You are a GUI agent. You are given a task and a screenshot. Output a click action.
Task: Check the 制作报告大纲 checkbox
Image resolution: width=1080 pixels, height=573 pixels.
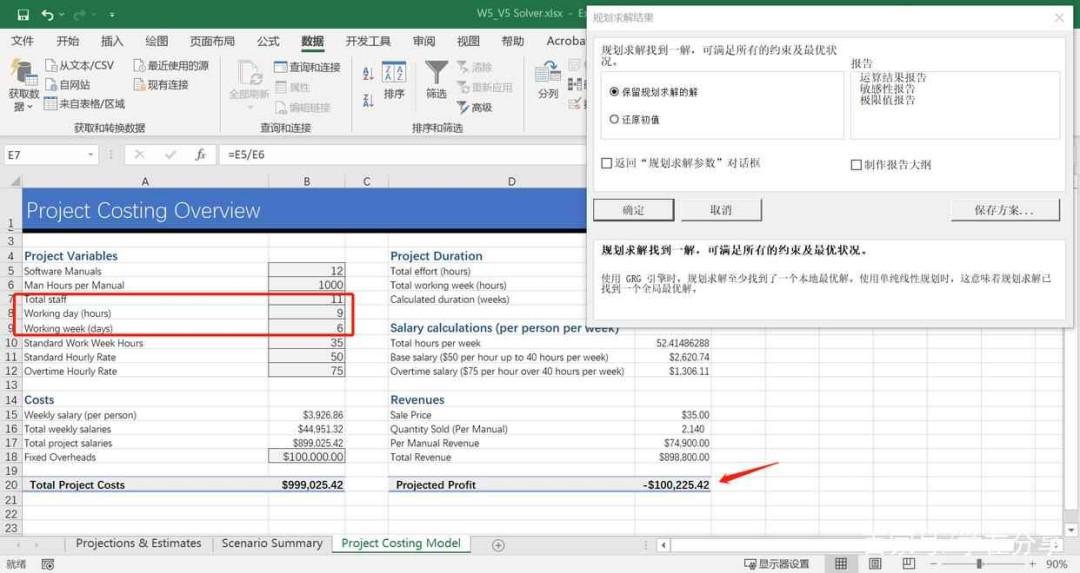click(856, 165)
